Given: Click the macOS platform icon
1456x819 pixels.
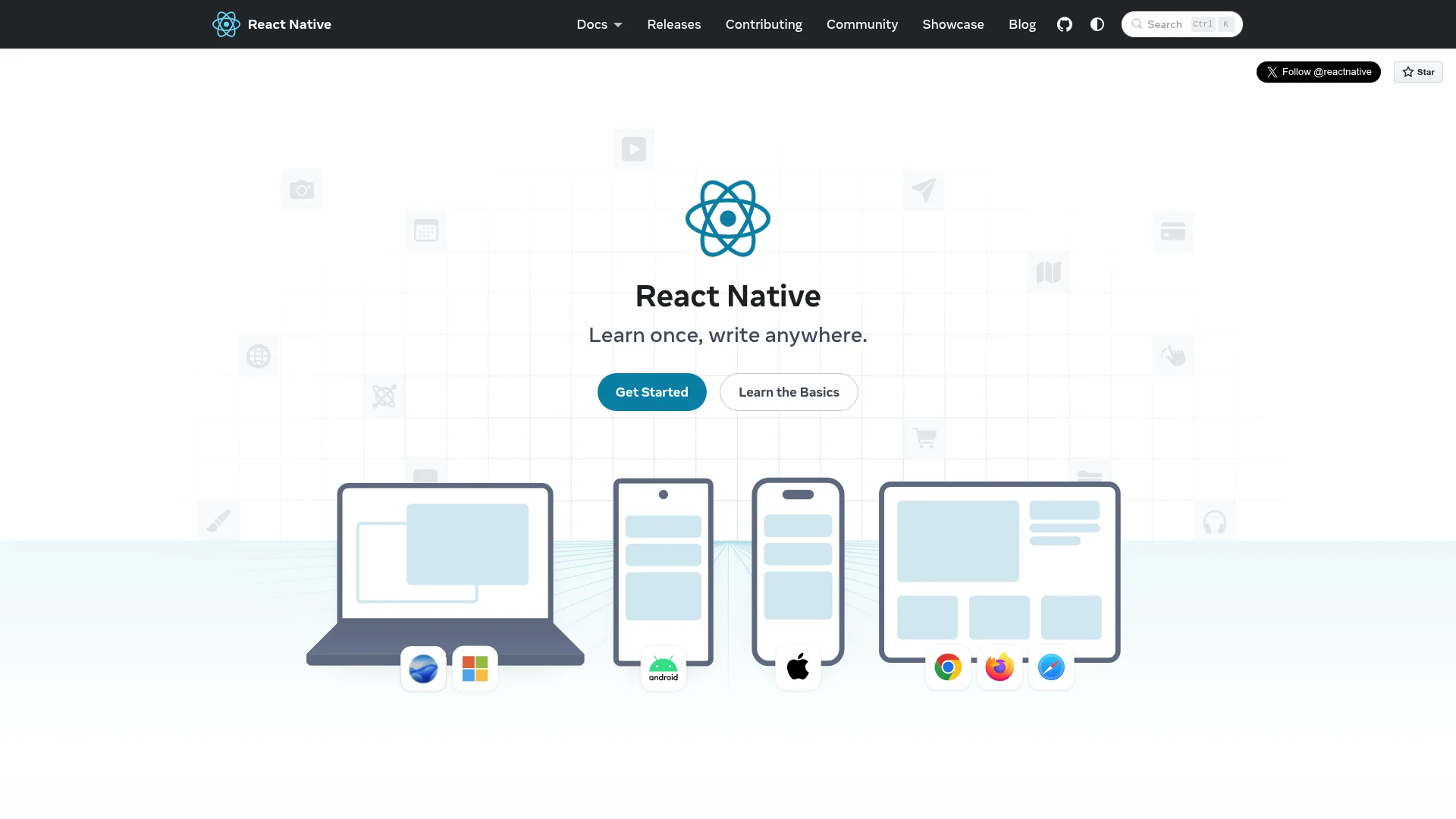Looking at the screenshot, I should click(423, 668).
